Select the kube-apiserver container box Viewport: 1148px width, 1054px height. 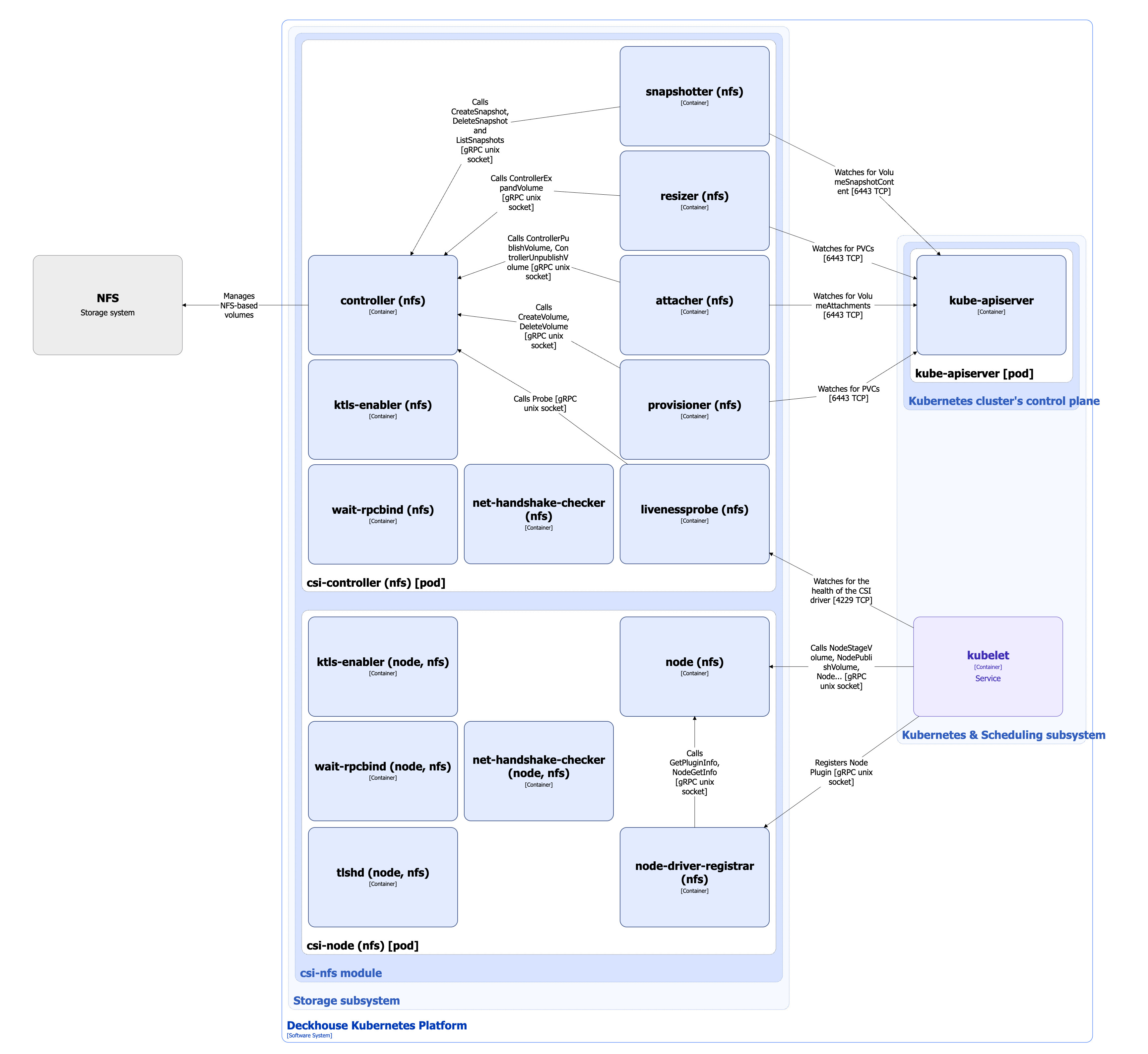click(991, 305)
